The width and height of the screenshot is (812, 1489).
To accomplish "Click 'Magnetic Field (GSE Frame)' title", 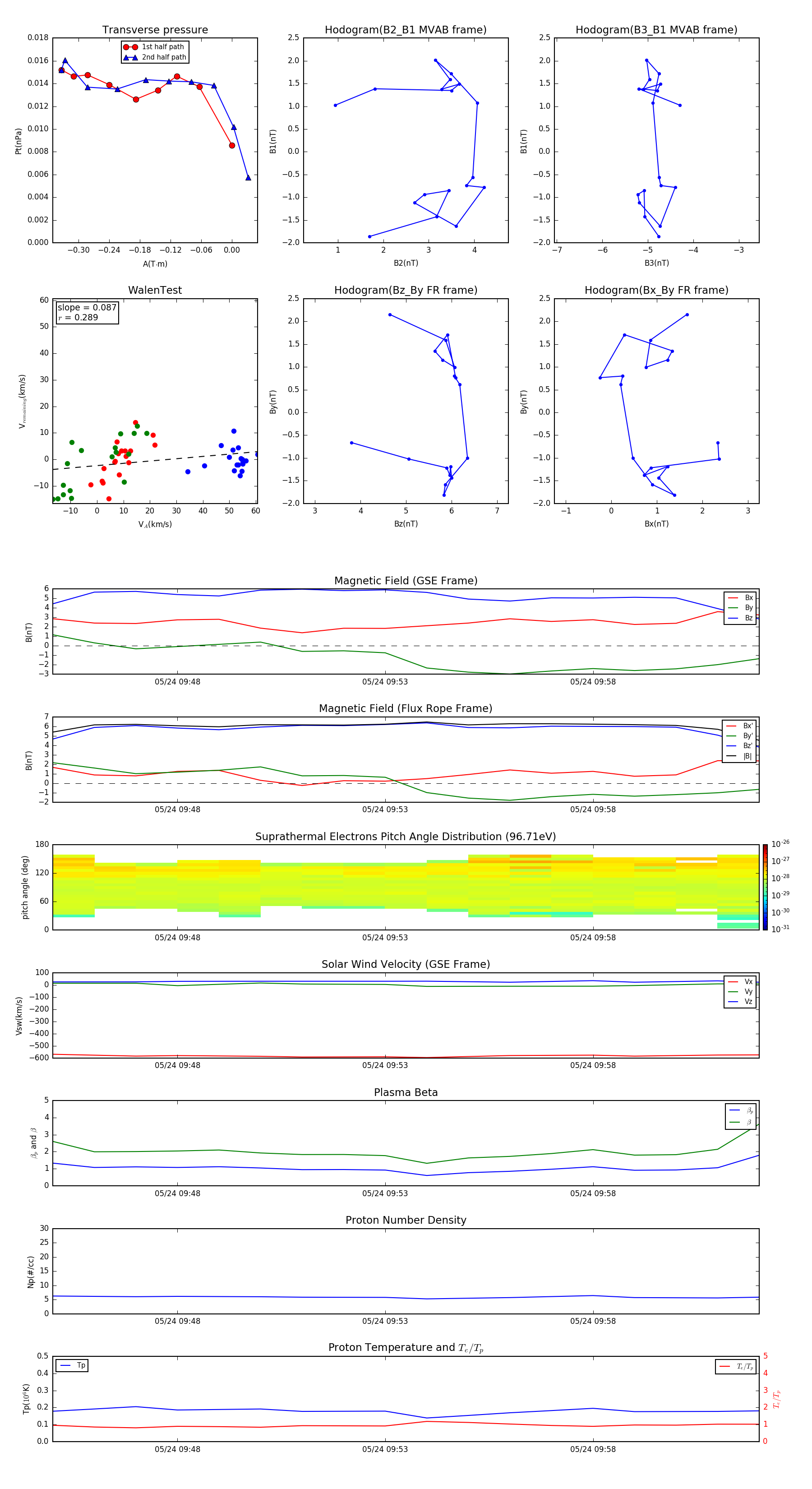I will 406,580.
